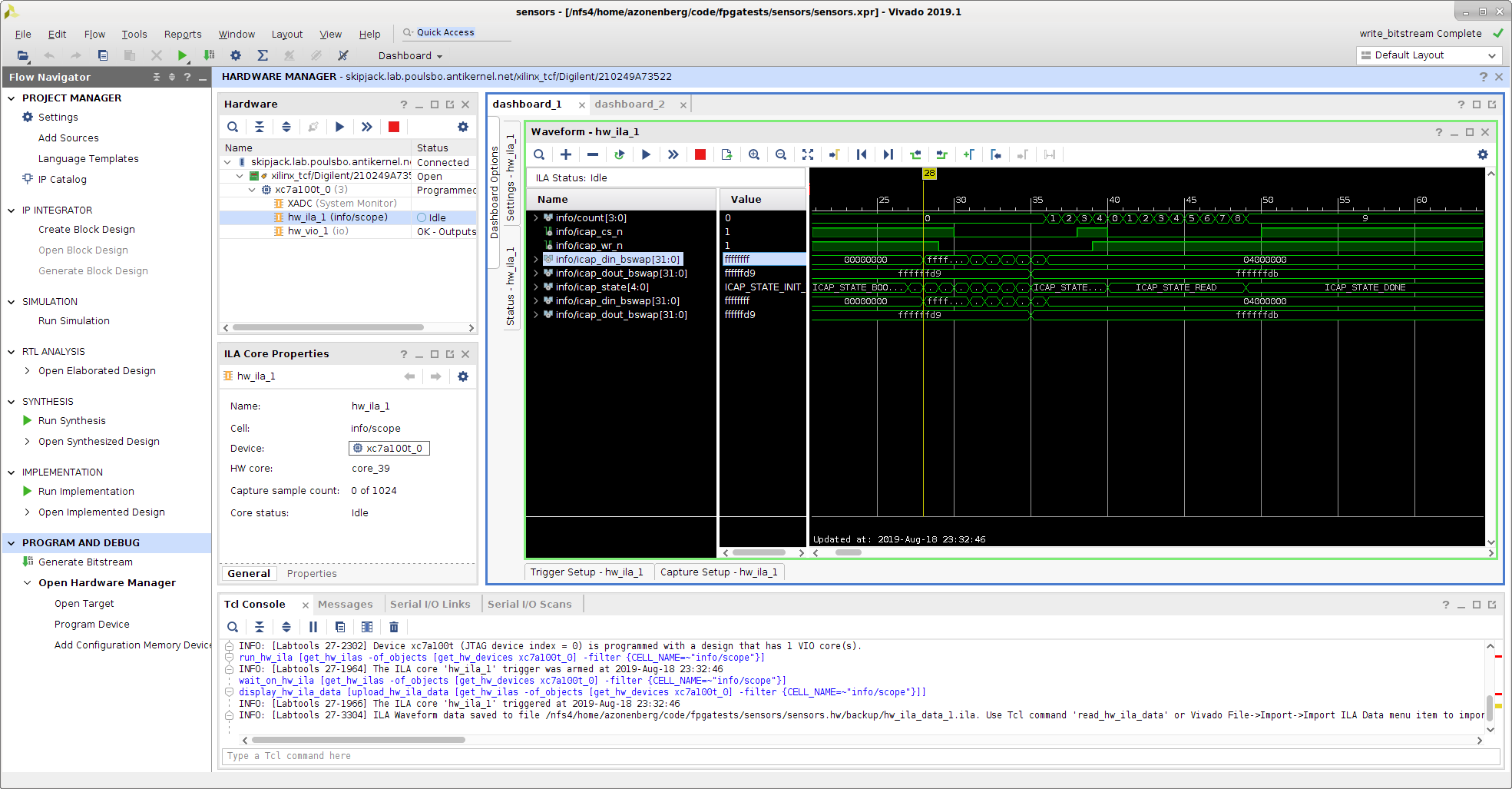Run trigger in Hardware panel

[x=339, y=127]
